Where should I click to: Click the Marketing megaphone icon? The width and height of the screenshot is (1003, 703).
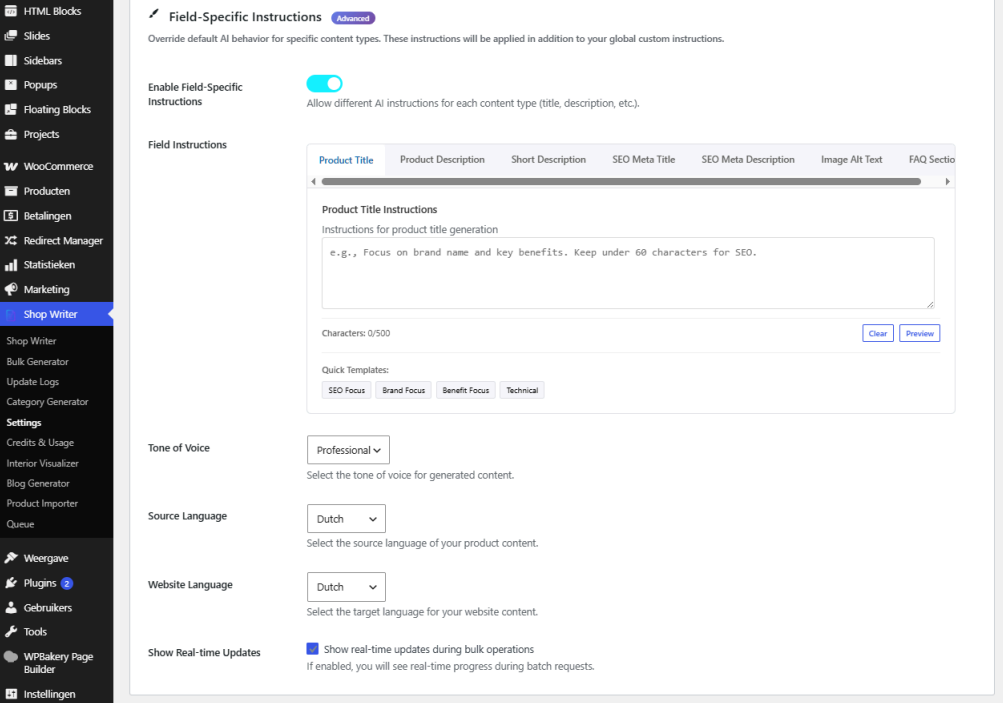tap(11, 289)
